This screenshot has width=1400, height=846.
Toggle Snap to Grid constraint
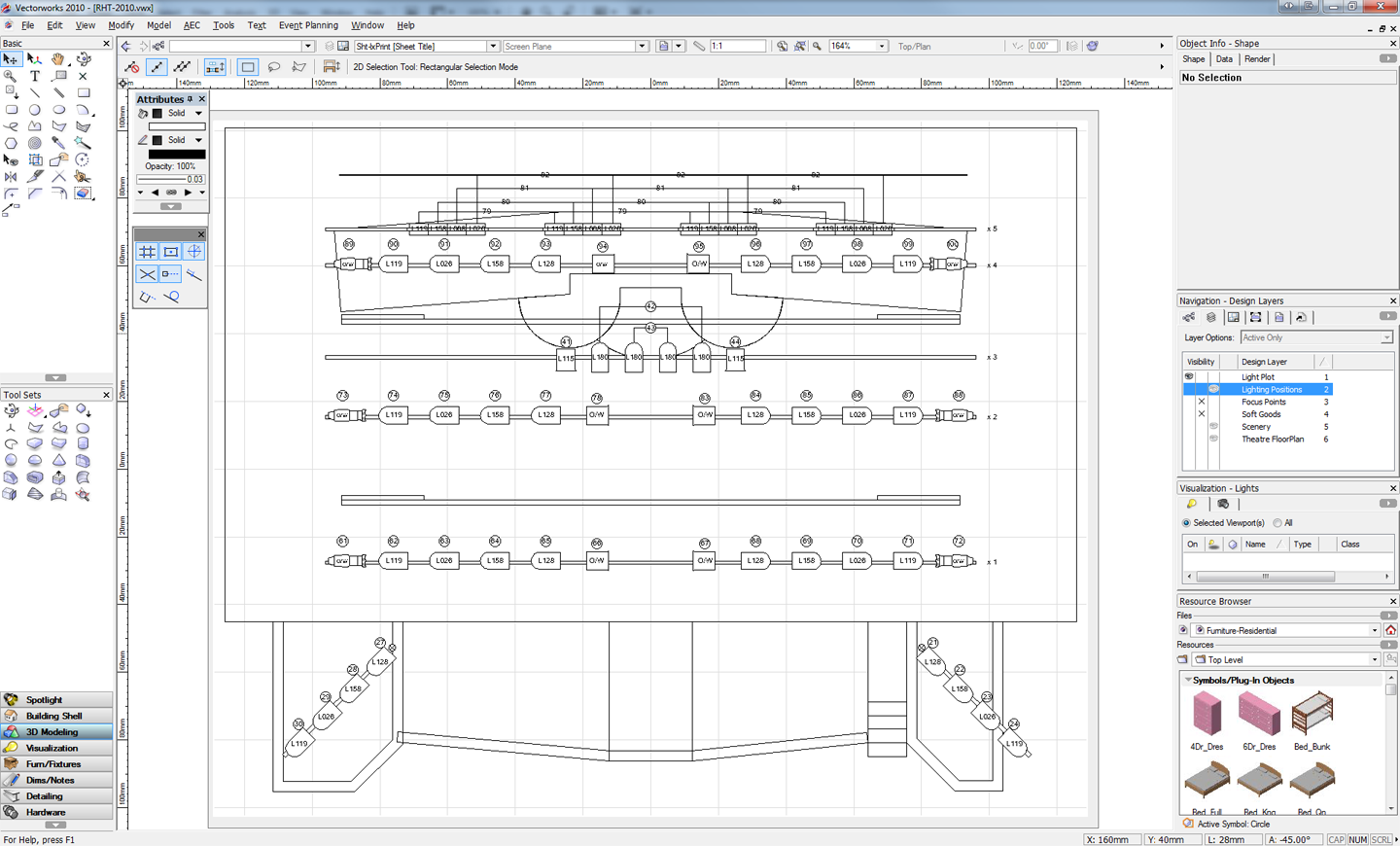[147, 251]
